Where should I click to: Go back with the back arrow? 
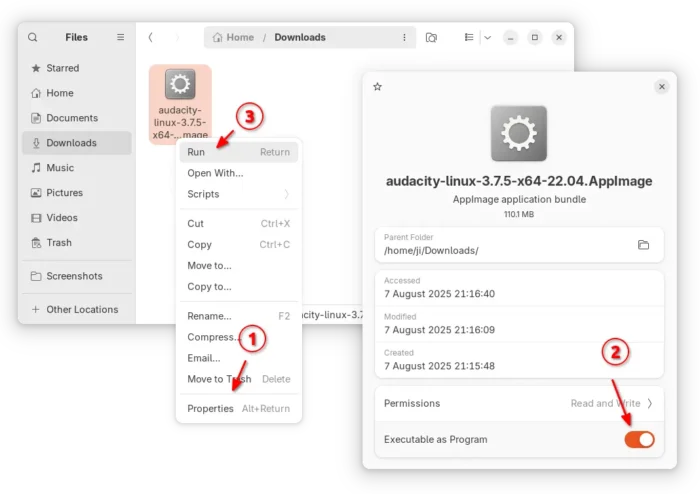click(151, 37)
